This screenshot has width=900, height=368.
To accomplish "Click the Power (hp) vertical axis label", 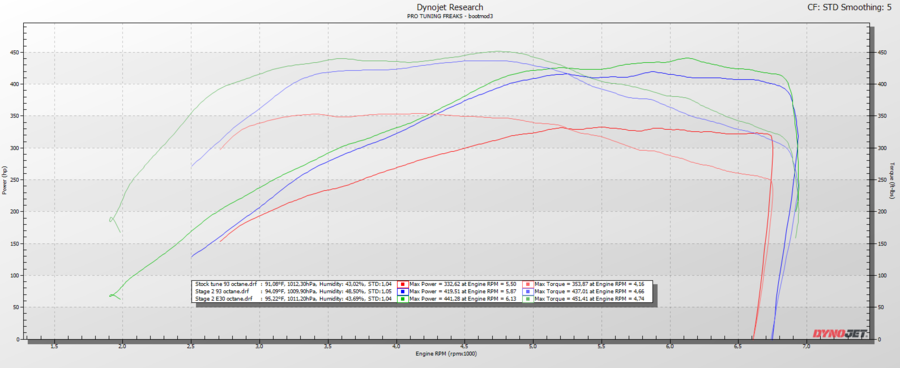I will coord(5,180).
